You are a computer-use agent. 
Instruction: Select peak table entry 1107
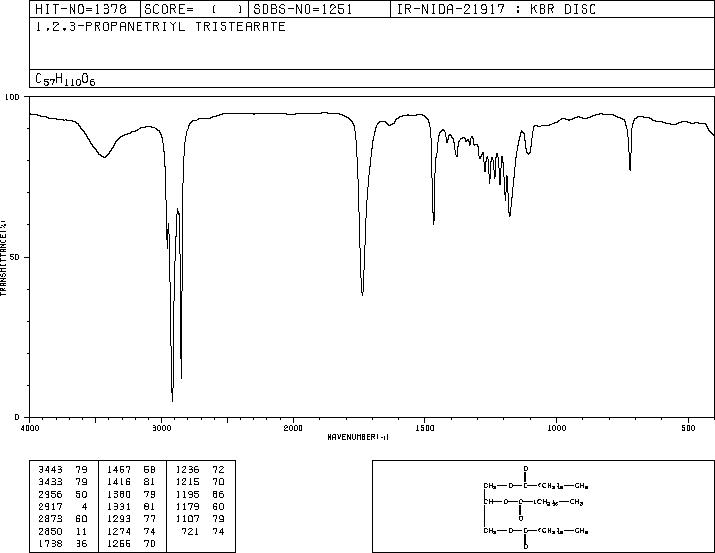click(187, 519)
